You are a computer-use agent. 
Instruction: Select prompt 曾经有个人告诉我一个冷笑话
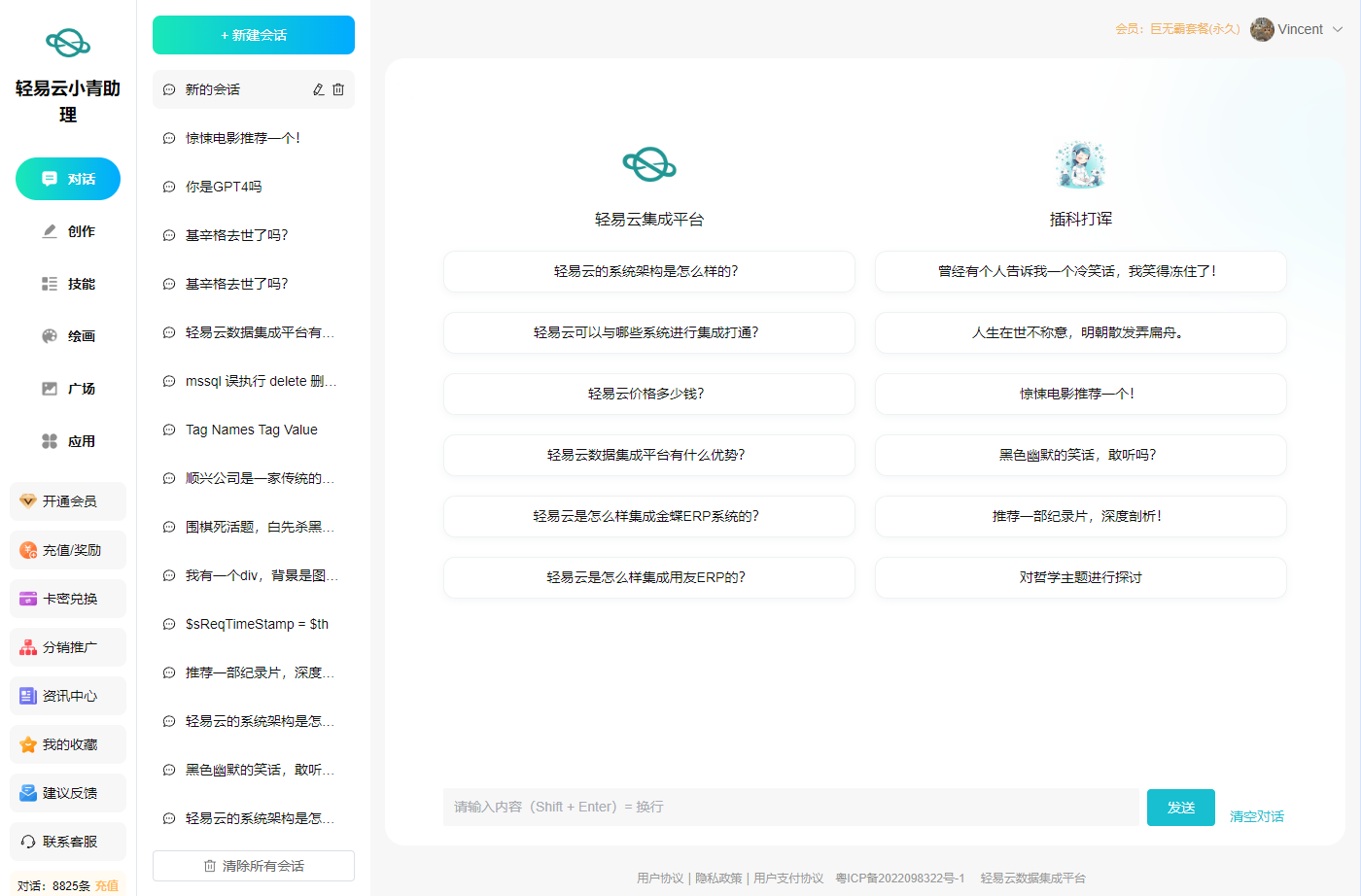1081,272
